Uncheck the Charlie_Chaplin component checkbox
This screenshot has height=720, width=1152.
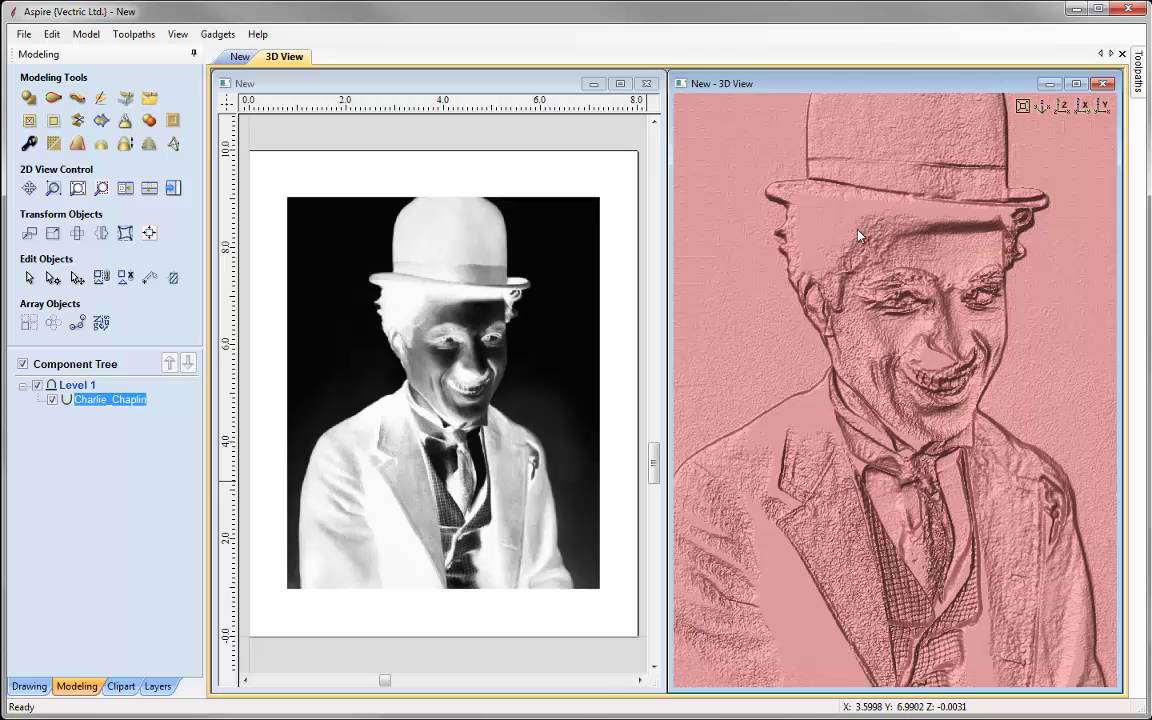coord(52,400)
